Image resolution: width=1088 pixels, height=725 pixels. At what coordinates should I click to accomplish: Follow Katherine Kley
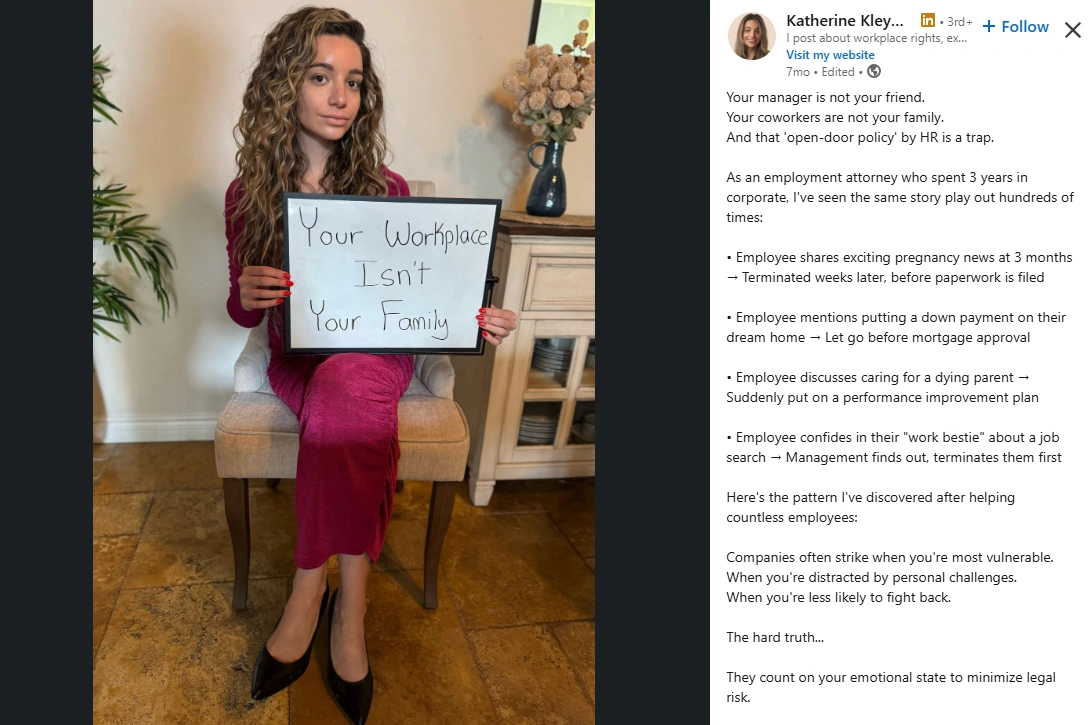coord(1016,26)
